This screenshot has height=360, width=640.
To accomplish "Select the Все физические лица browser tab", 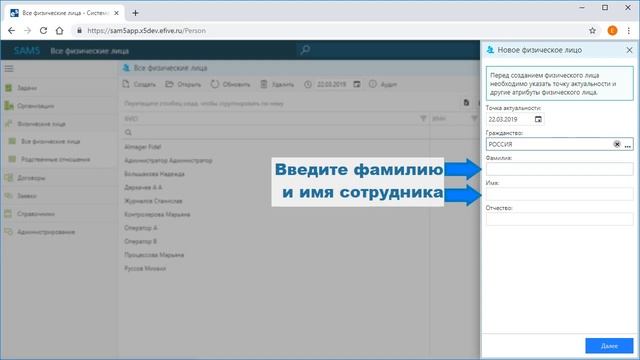I will (x=64, y=13).
